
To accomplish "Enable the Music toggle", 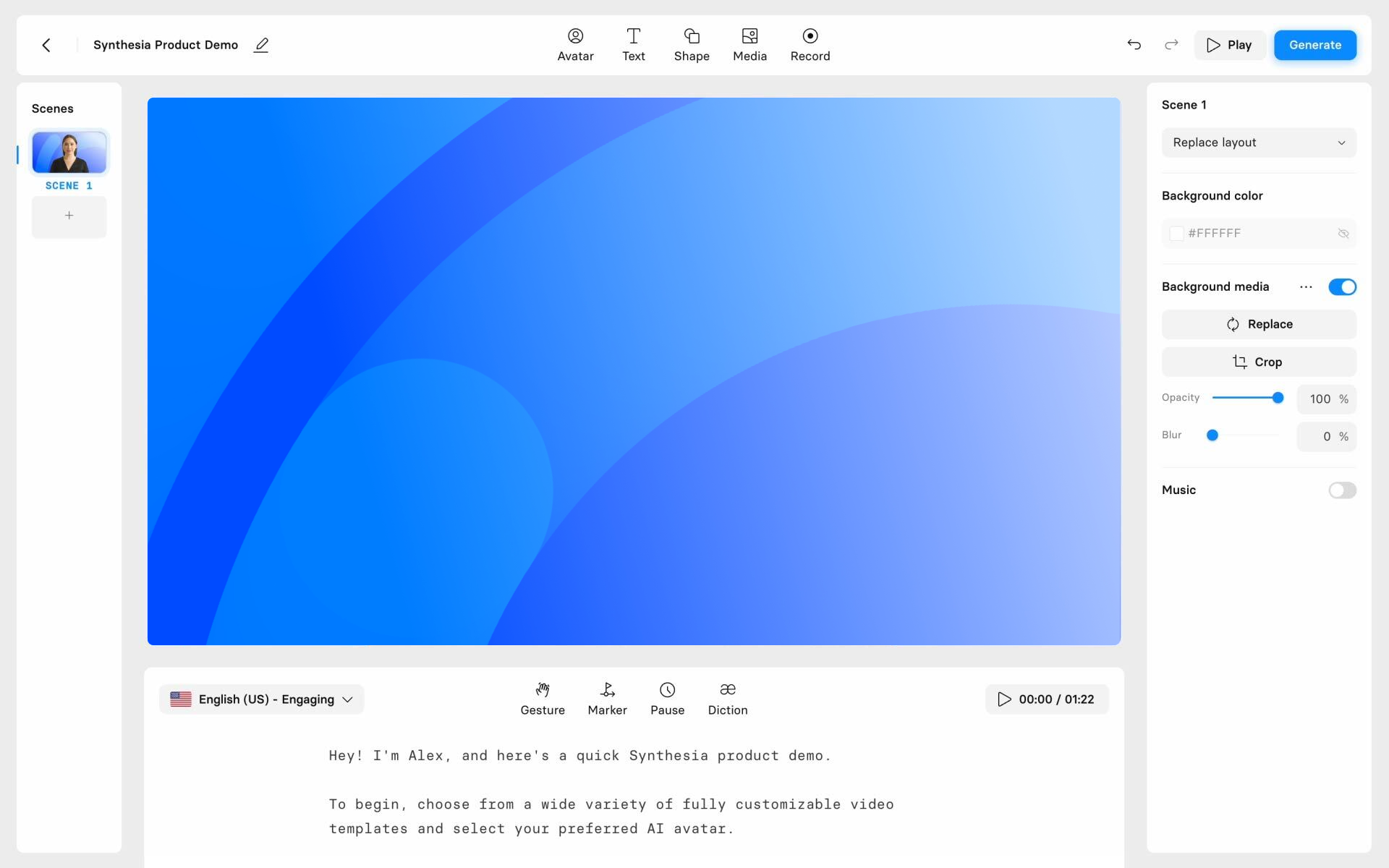I will point(1343,490).
